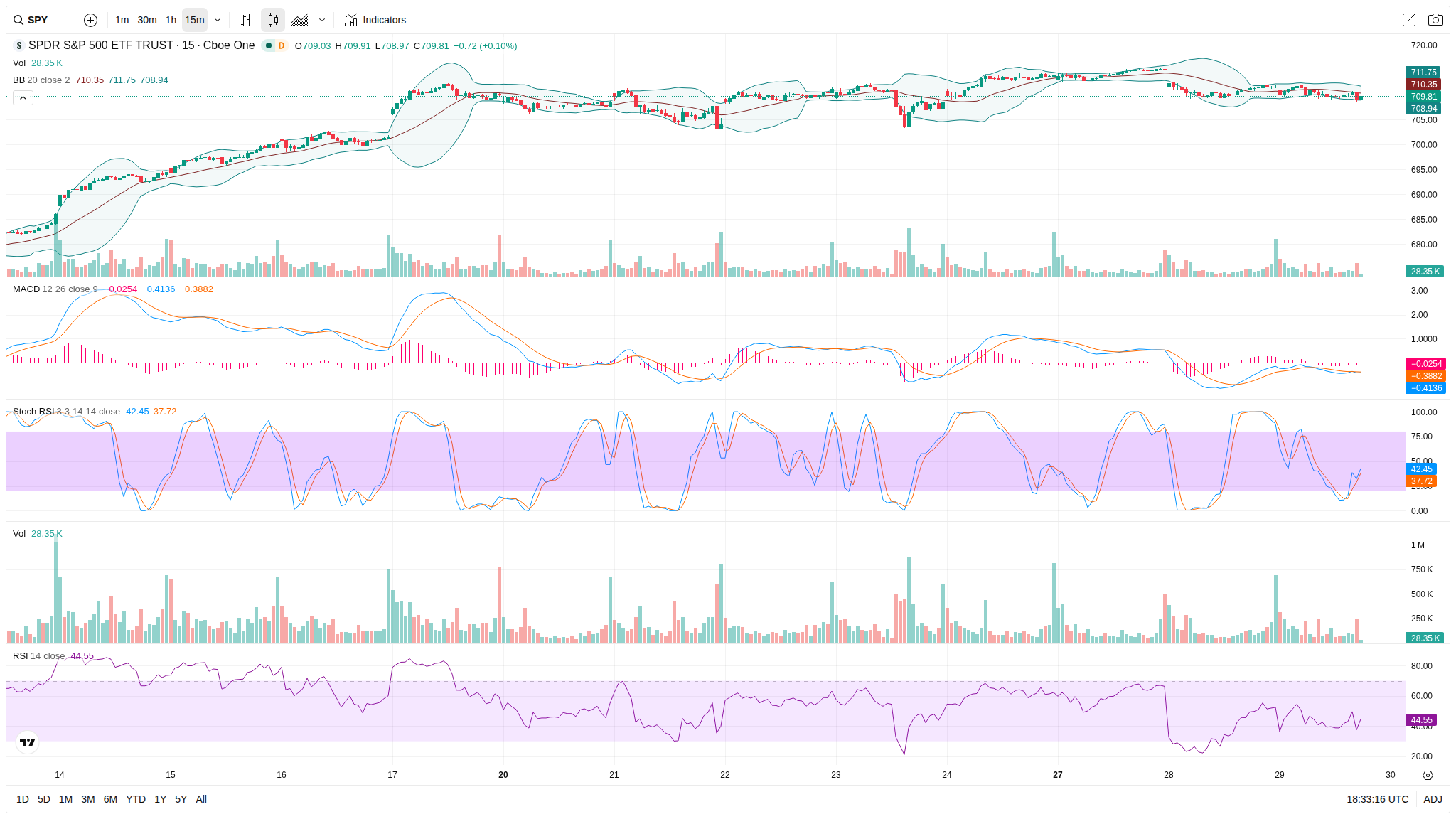The width and height of the screenshot is (1456, 819).
Task: Expand the chart style dropdown arrow
Action: click(x=322, y=20)
